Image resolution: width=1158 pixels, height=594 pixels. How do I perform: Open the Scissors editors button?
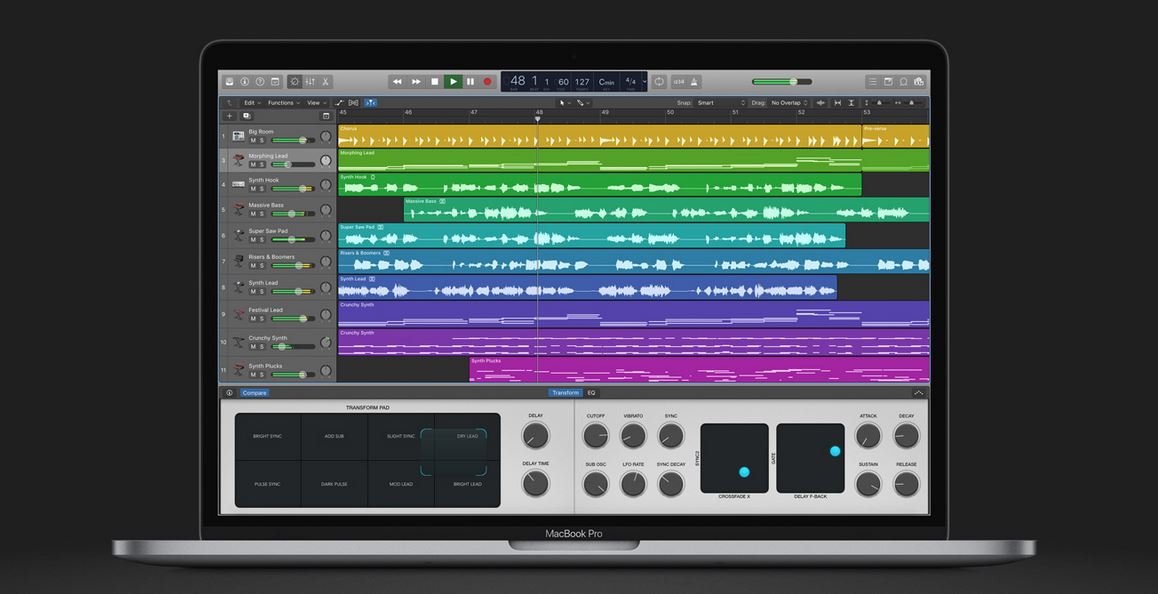[x=325, y=81]
